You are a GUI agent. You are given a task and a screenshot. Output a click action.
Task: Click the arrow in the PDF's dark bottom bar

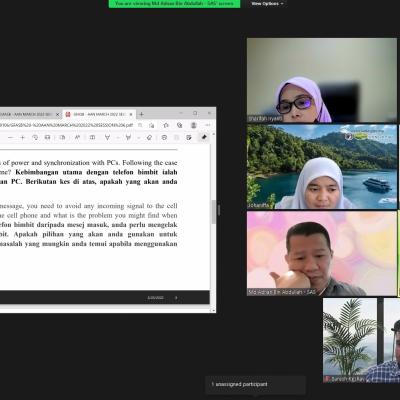click(176, 298)
